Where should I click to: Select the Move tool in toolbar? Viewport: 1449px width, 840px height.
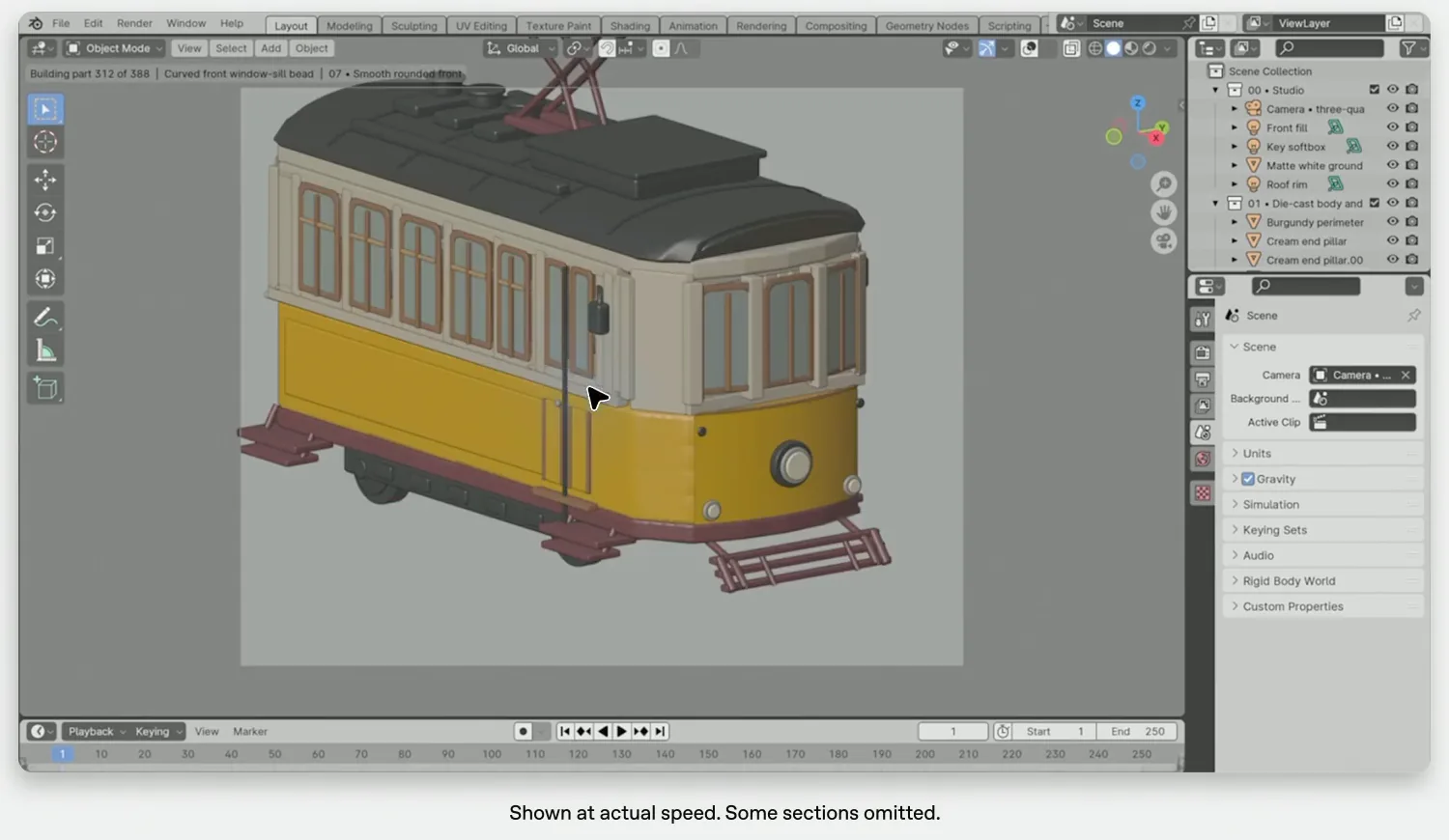click(x=45, y=180)
